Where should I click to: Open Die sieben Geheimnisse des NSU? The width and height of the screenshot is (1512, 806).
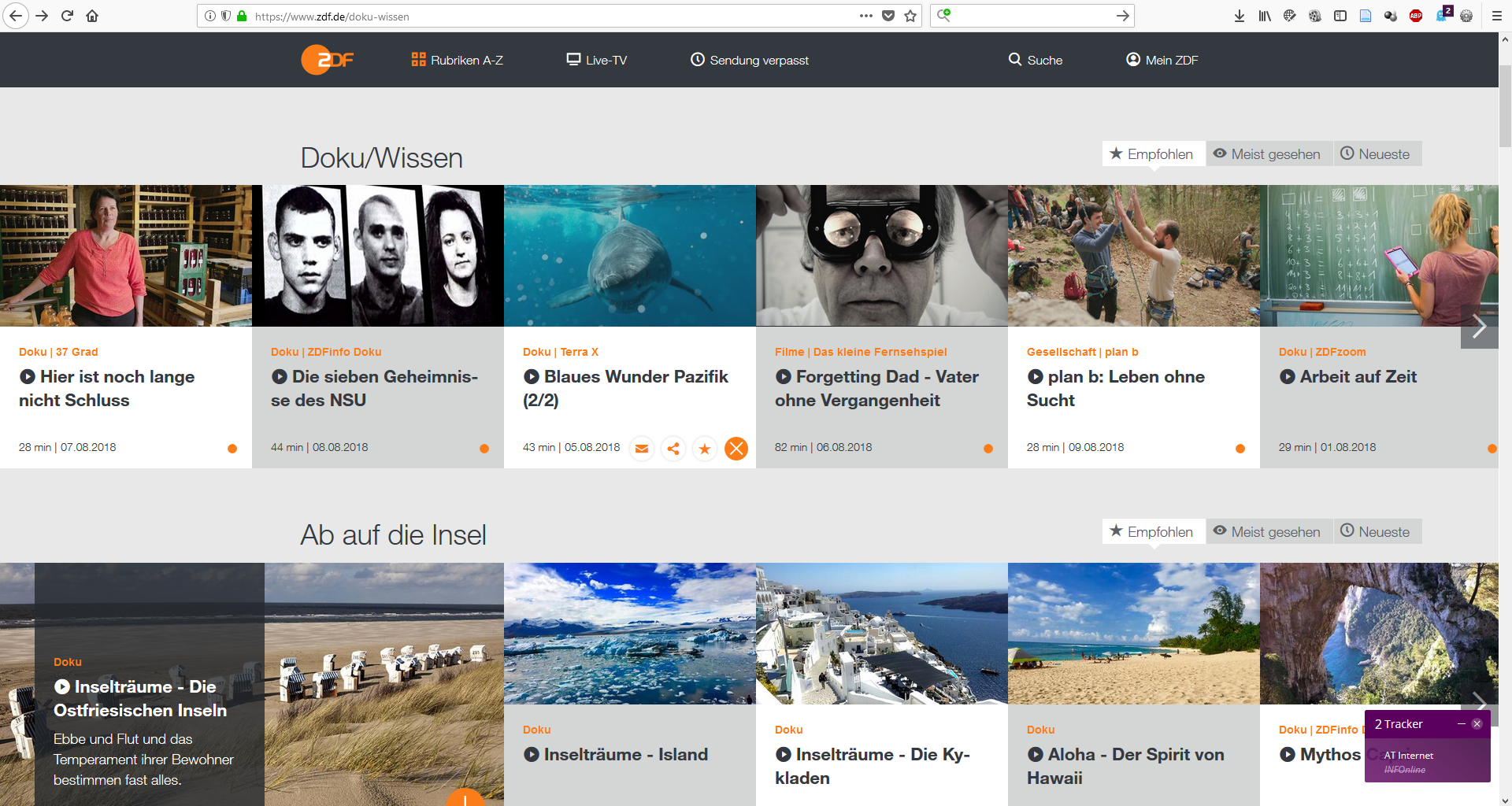[375, 388]
